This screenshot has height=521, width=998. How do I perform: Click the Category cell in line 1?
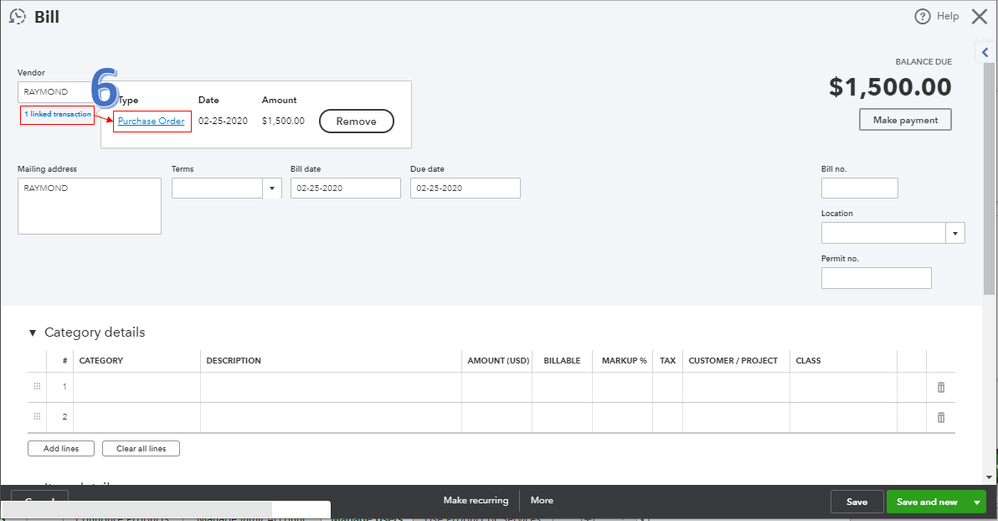point(137,387)
